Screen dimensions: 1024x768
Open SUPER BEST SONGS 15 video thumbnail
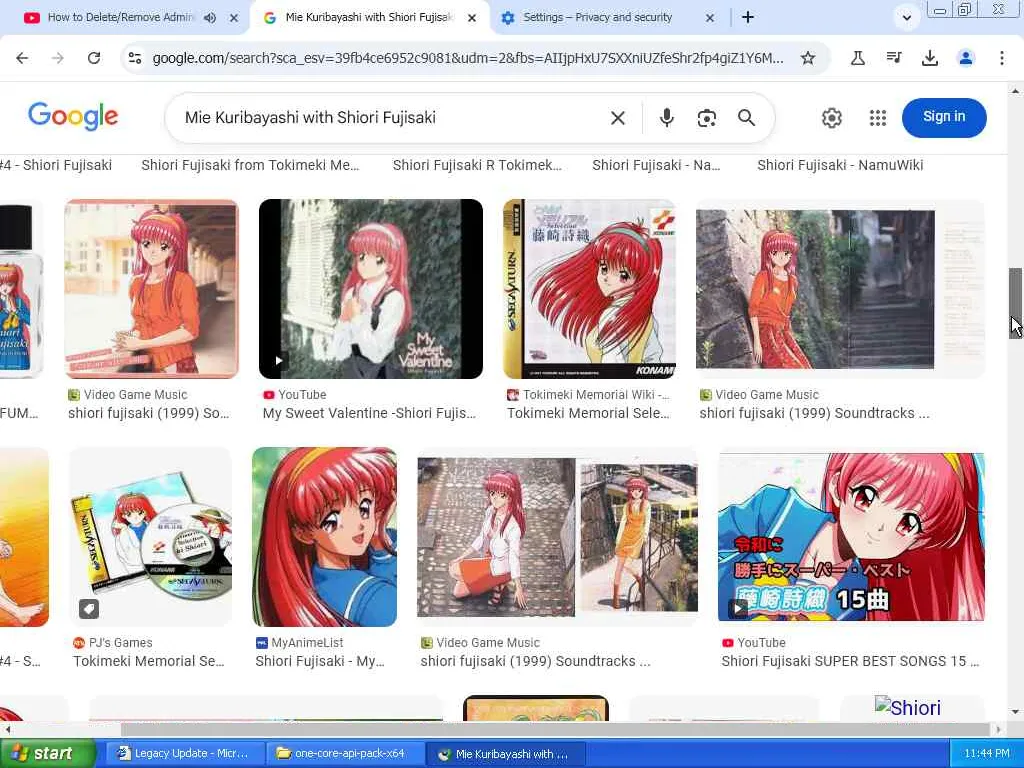click(851, 537)
